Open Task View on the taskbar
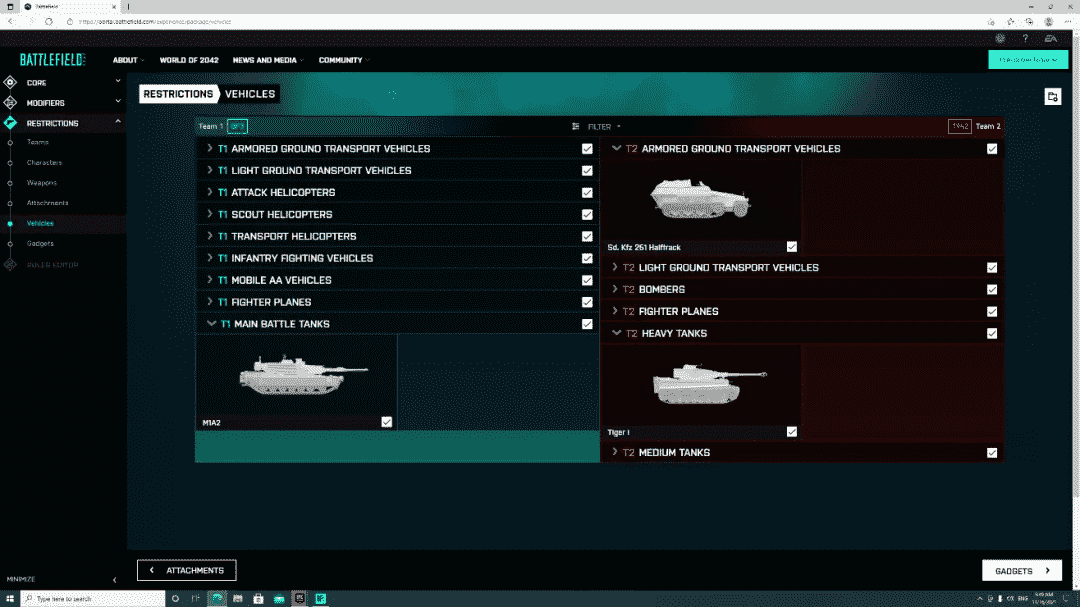 point(196,599)
